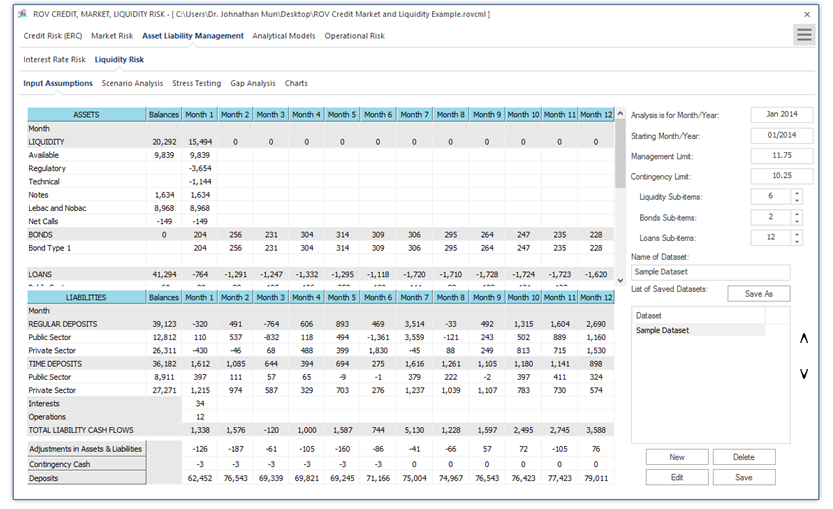This screenshot has height=509, width=833.
Task: Click the Save As button
Action: click(759, 294)
